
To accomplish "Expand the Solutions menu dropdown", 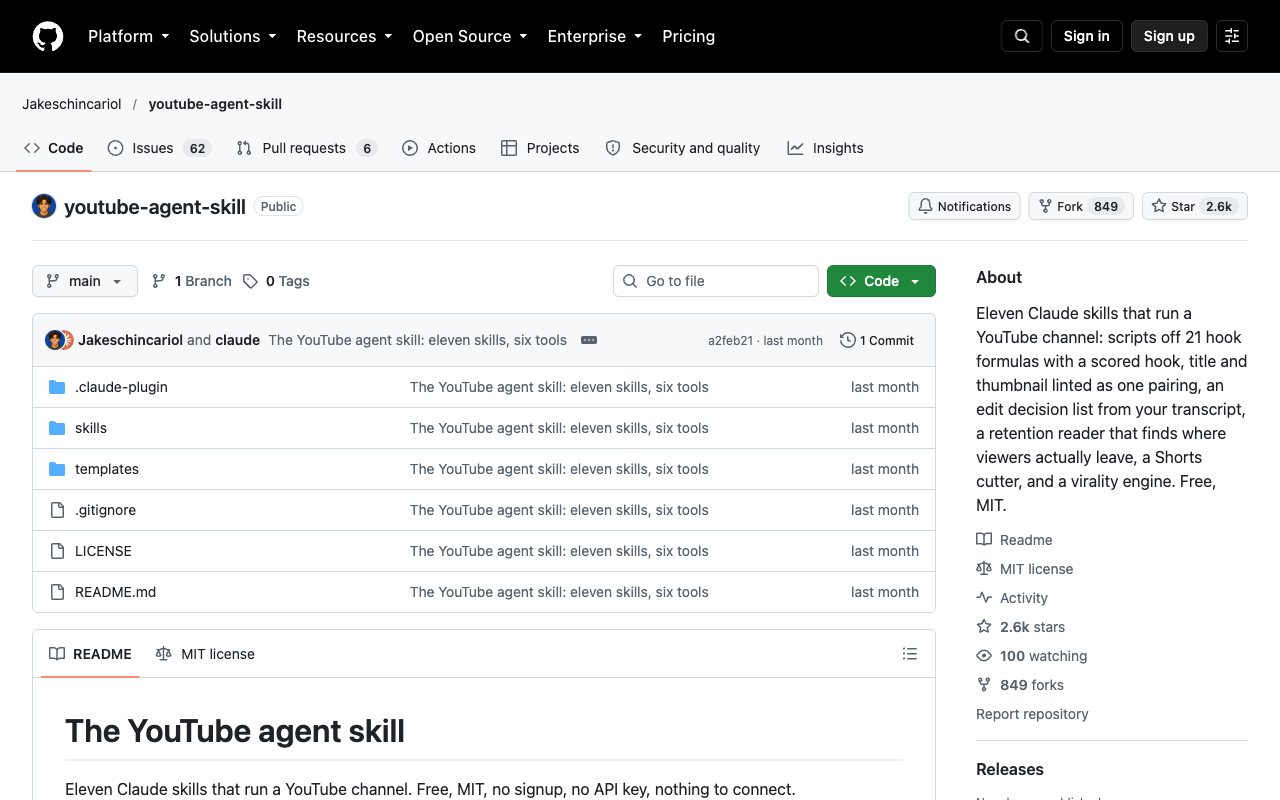I will coord(232,36).
